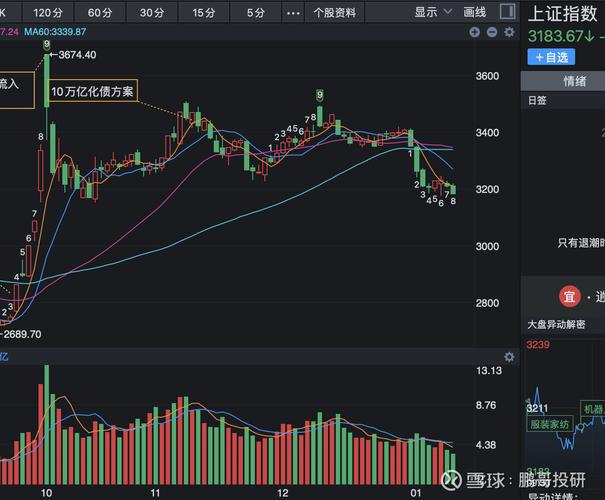
Task: Click the 3183.67 index price
Action: (555, 36)
